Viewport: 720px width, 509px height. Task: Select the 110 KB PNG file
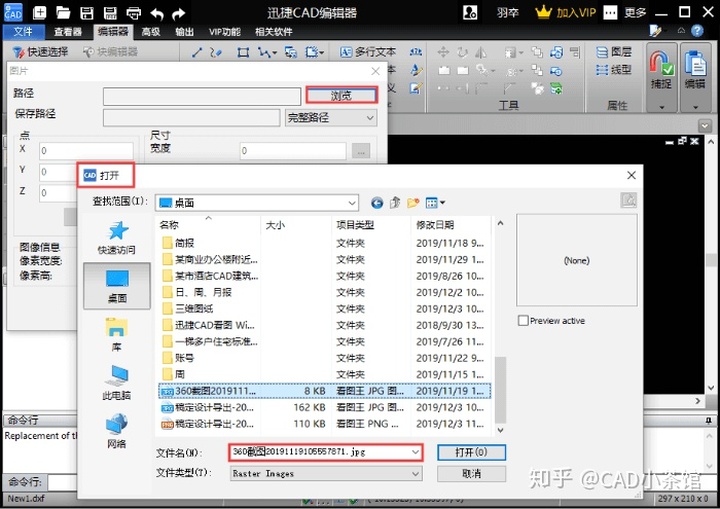pos(324,424)
